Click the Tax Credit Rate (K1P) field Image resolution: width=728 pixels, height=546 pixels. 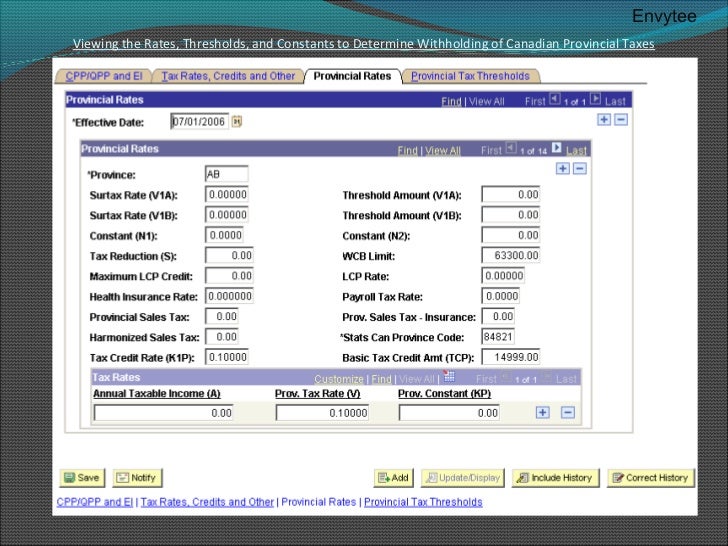coord(227,357)
